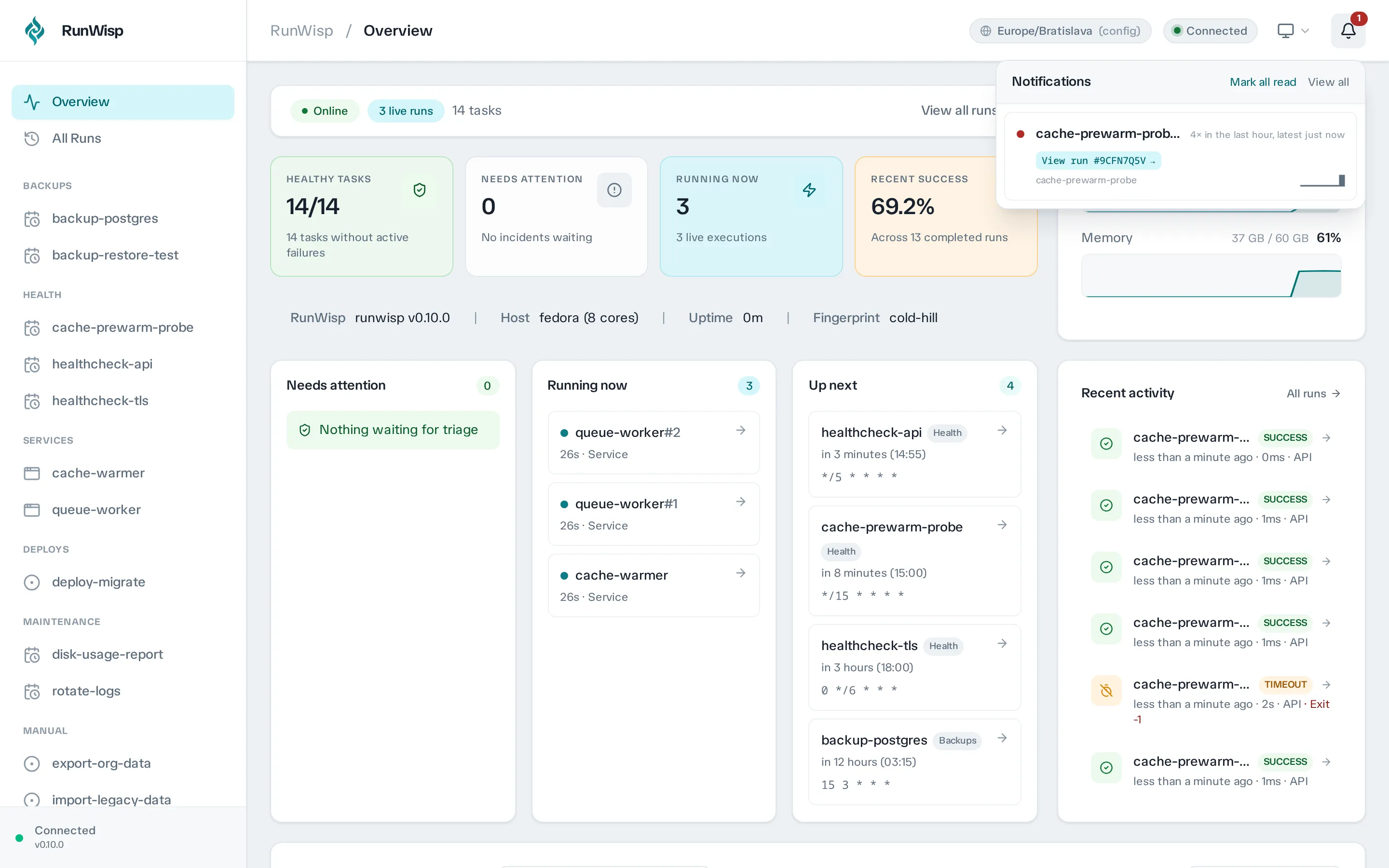Click the TIMEOUT status badge
The width and height of the screenshot is (1389, 868).
click(1285, 684)
